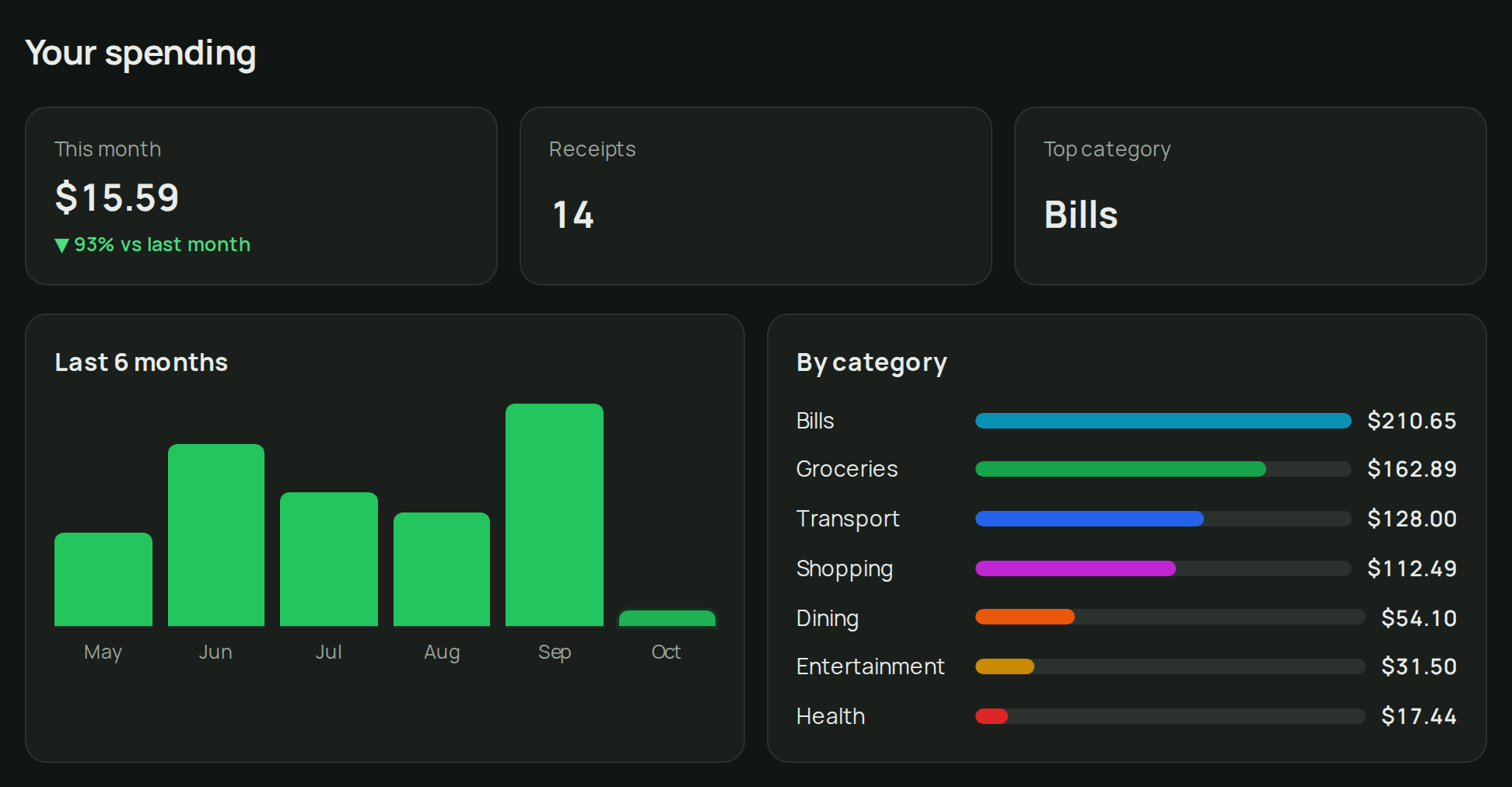The image size is (1512, 787).
Task: Click the "Your spending" heading
Action: (141, 54)
